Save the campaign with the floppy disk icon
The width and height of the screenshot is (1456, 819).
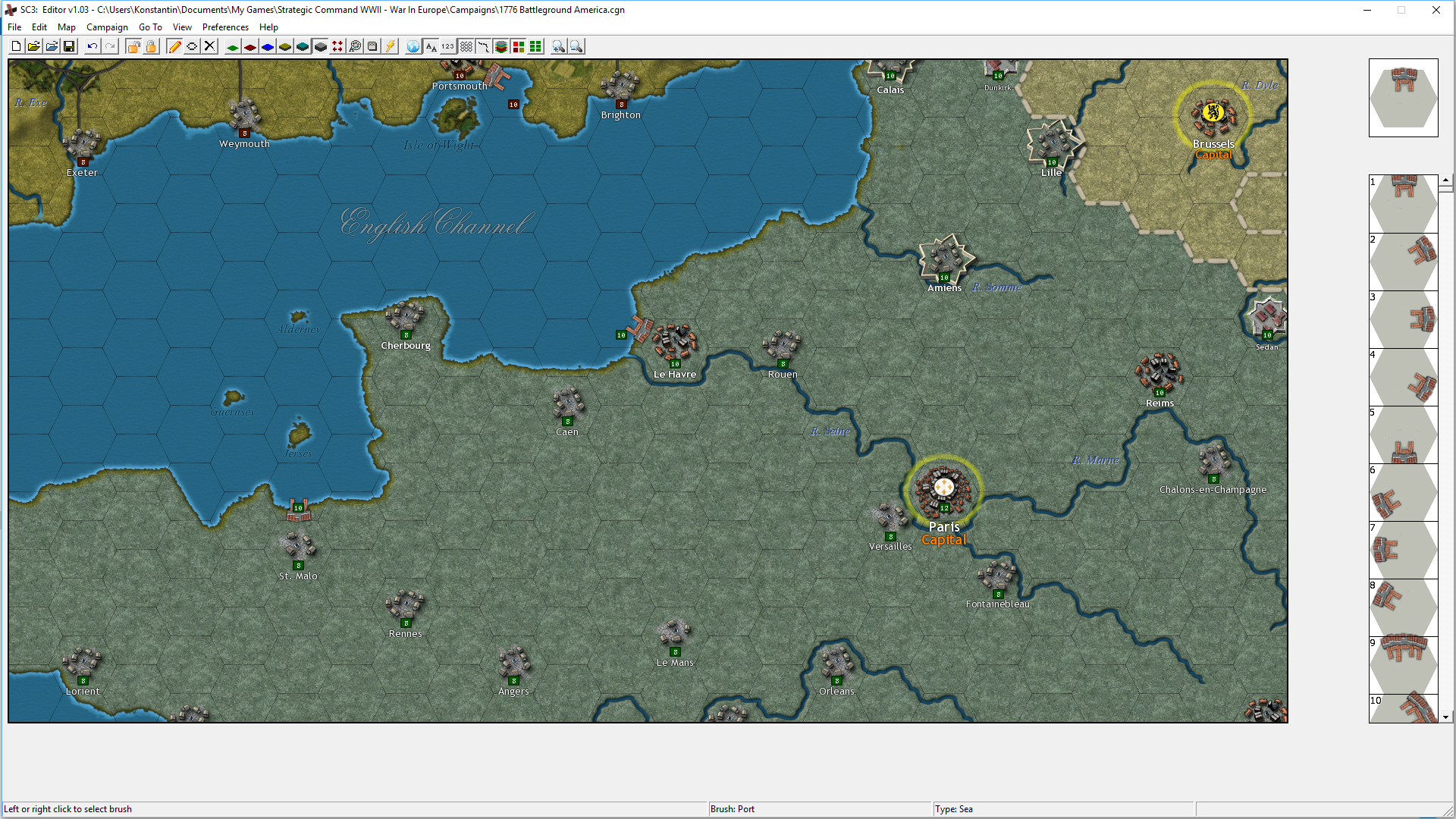(69, 47)
